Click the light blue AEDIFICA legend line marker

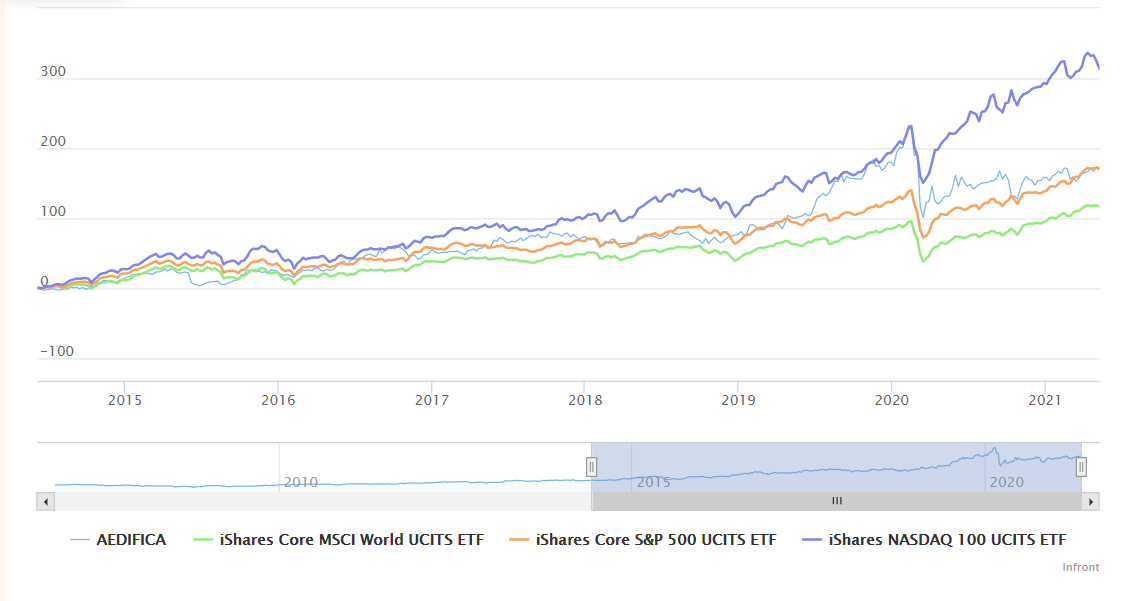[79, 539]
